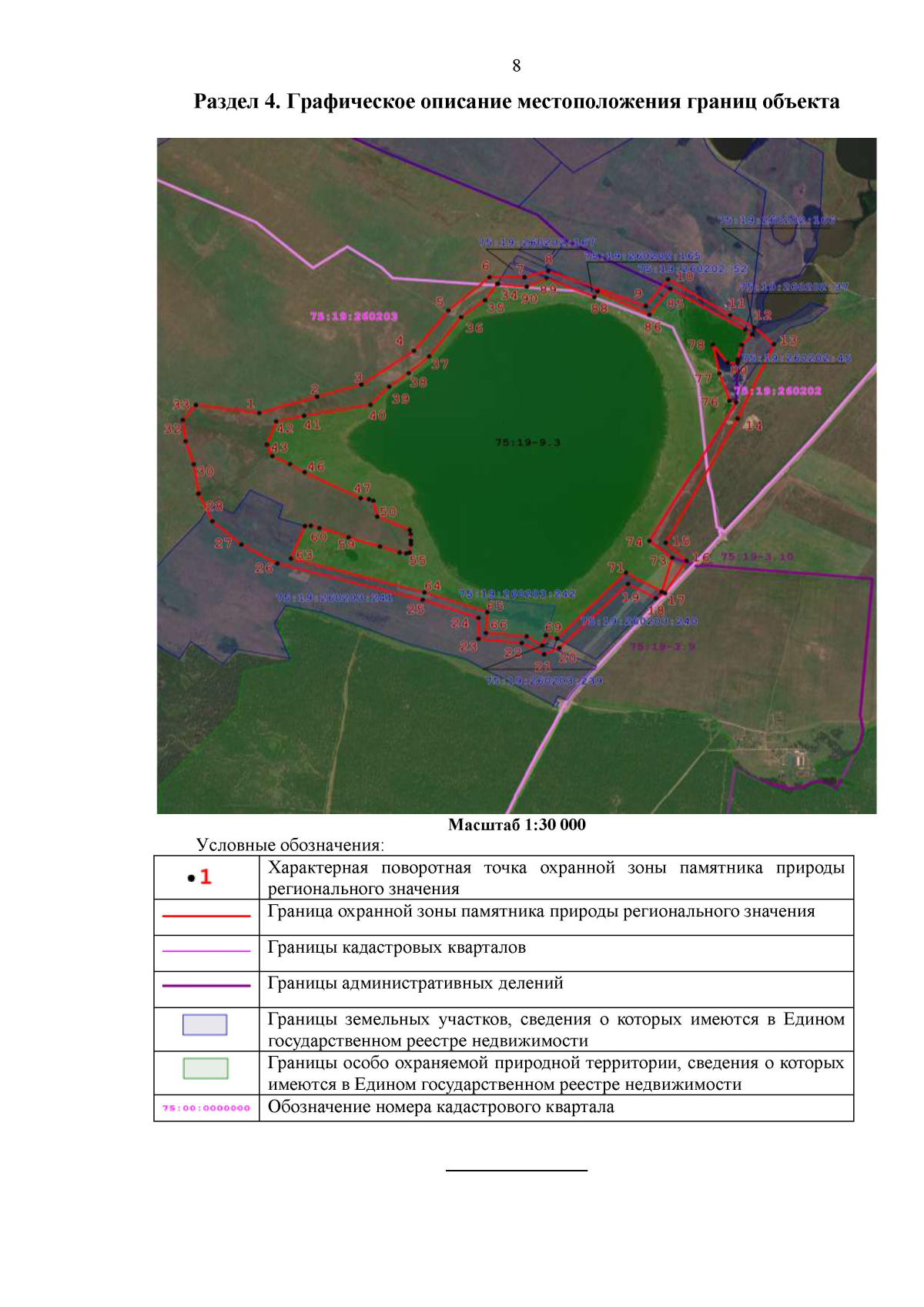Click the 75:19-3.10 map label
The image size is (924, 1307).
(x=757, y=556)
